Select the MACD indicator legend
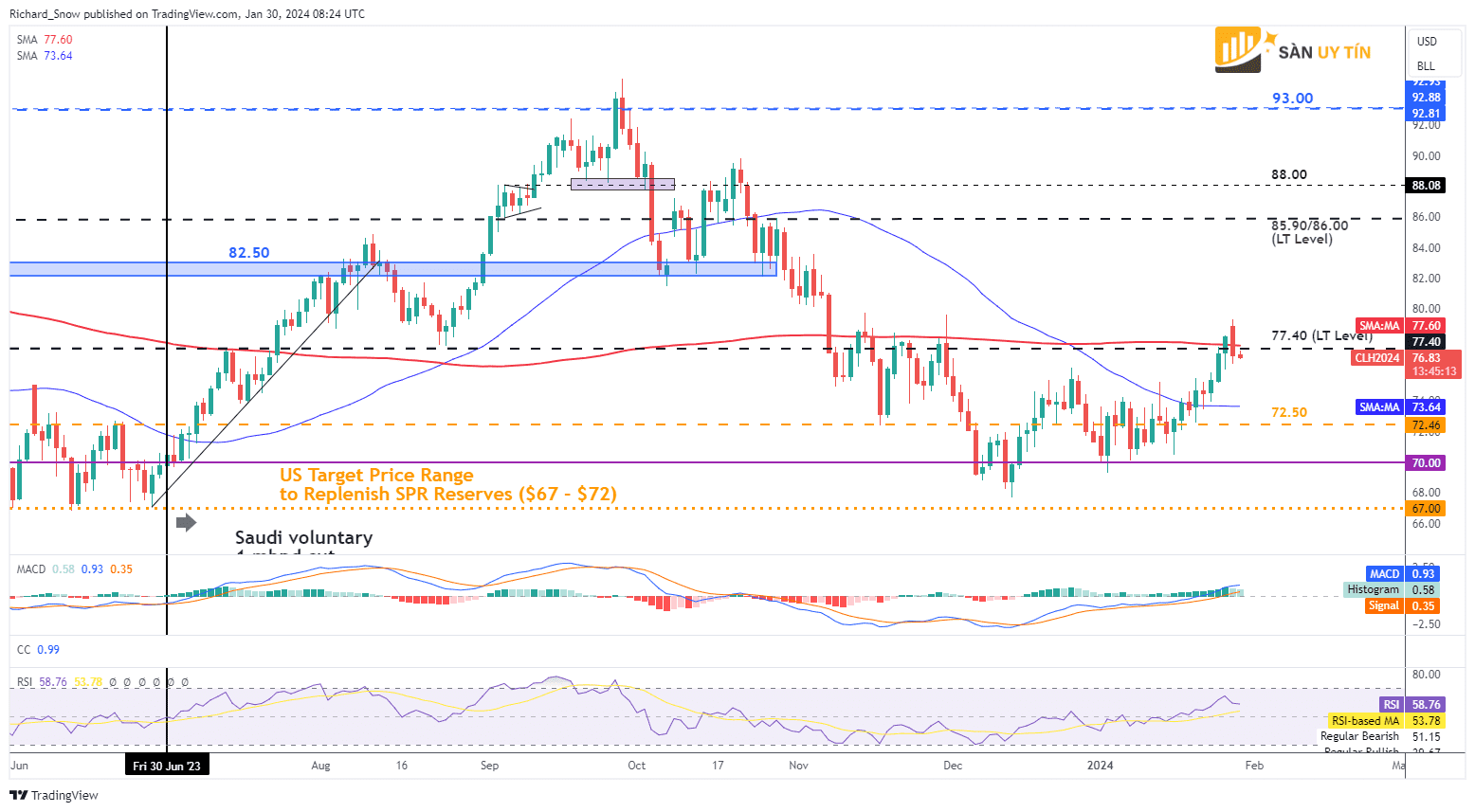The width and height of the screenshot is (1475, 812). click(x=75, y=569)
